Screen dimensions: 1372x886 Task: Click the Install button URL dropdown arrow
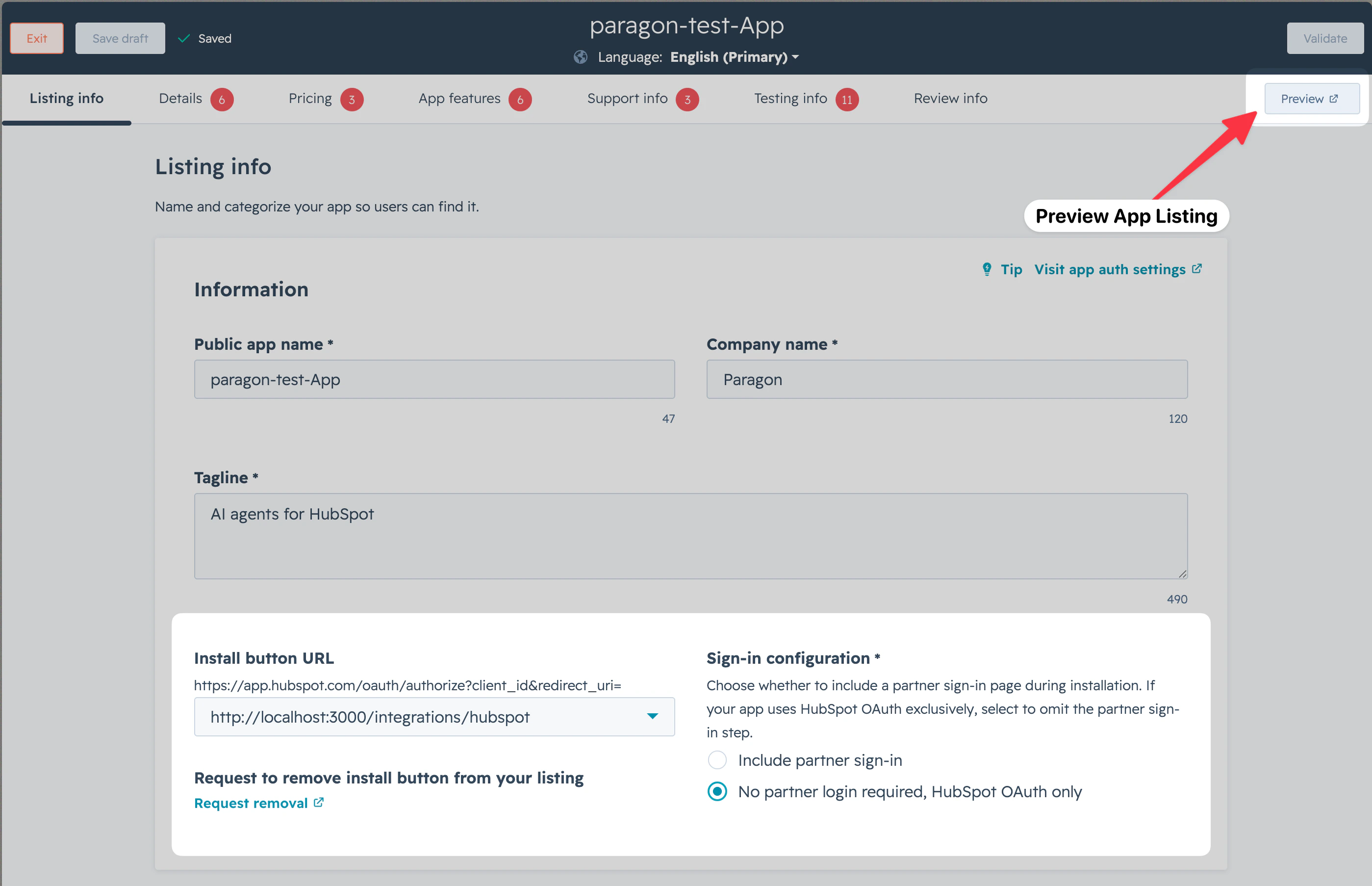point(652,716)
